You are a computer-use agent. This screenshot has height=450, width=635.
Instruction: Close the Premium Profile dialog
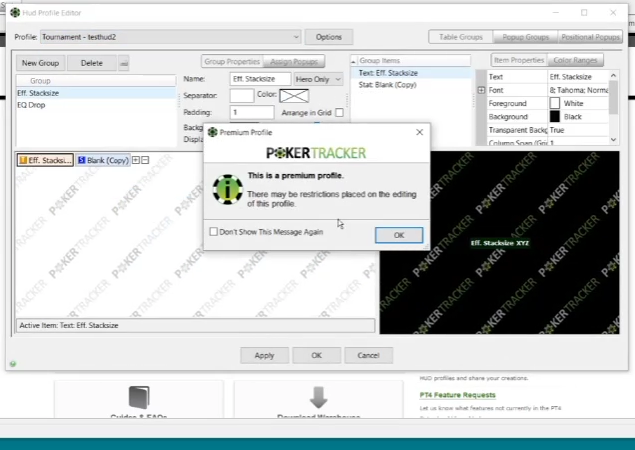coord(420,132)
